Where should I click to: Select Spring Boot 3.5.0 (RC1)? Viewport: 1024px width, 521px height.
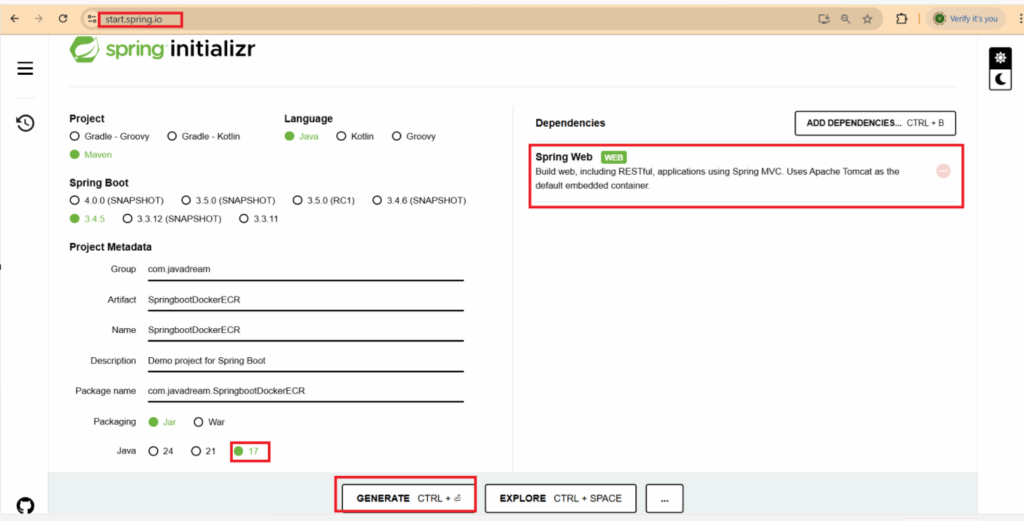click(x=324, y=200)
